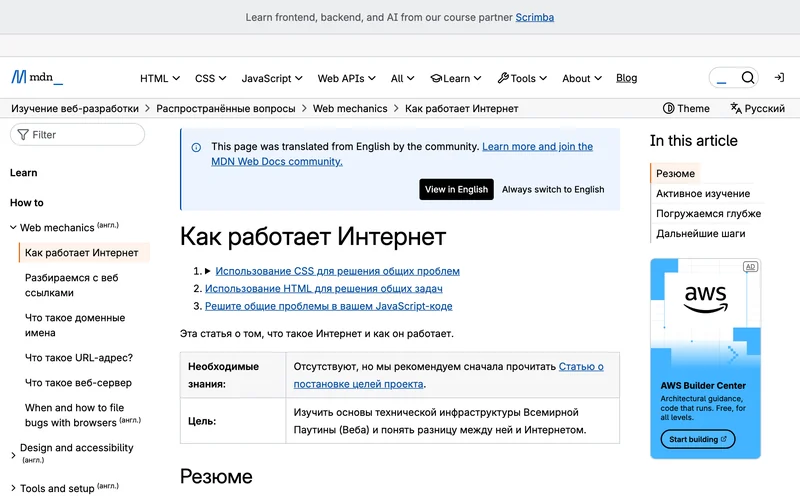The height and width of the screenshot is (500, 800).
Task: Open Learn more and join the community link
Action: tap(402, 154)
